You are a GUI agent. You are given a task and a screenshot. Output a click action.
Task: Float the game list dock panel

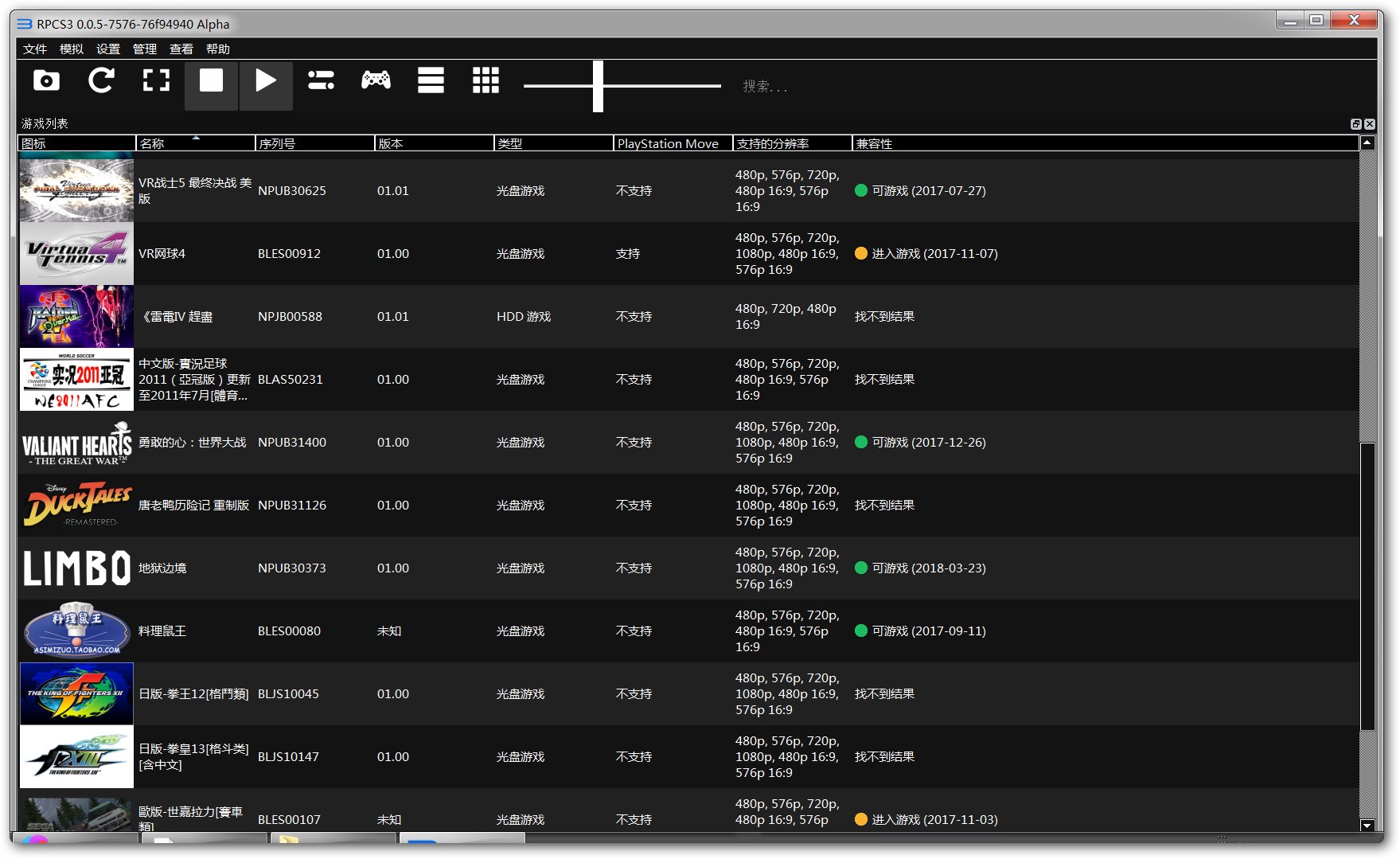point(1355,124)
